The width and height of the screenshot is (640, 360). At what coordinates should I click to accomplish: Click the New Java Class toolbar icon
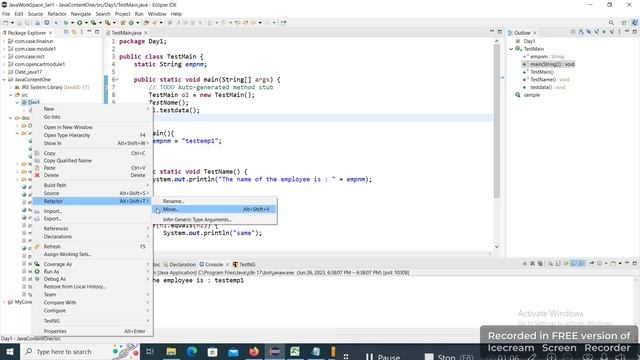pyautogui.click(x=131, y=23)
